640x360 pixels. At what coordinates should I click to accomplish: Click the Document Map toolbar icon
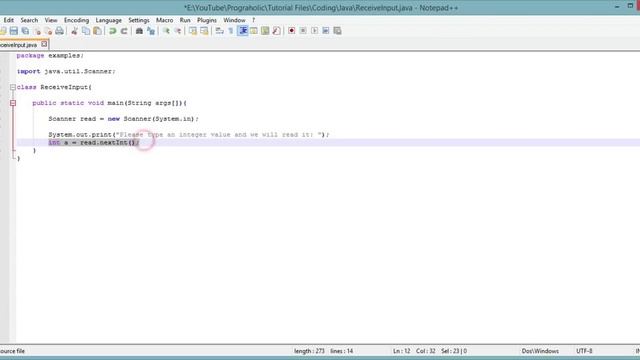[265, 31]
